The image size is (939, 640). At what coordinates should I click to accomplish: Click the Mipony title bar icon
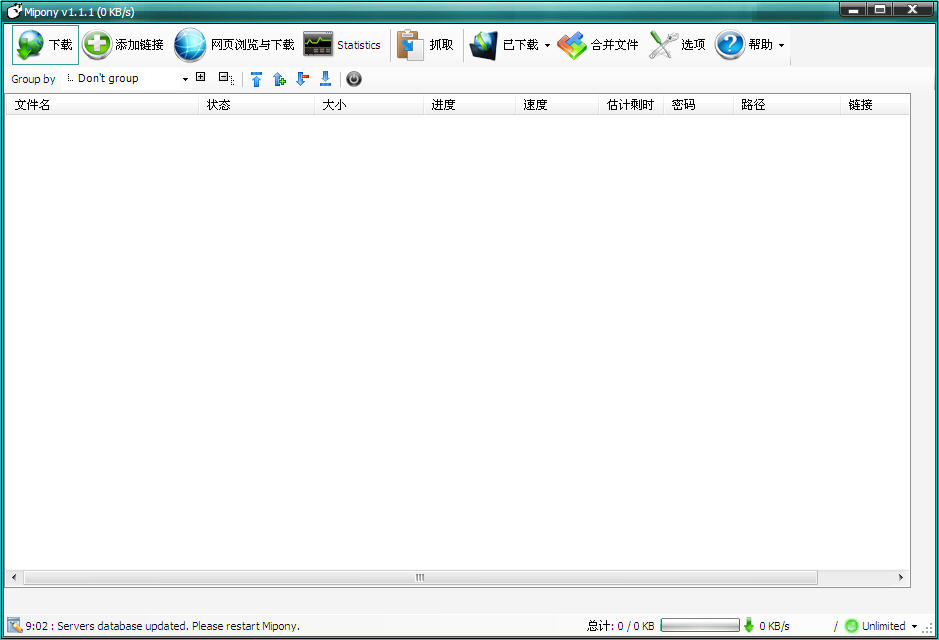tap(14, 11)
